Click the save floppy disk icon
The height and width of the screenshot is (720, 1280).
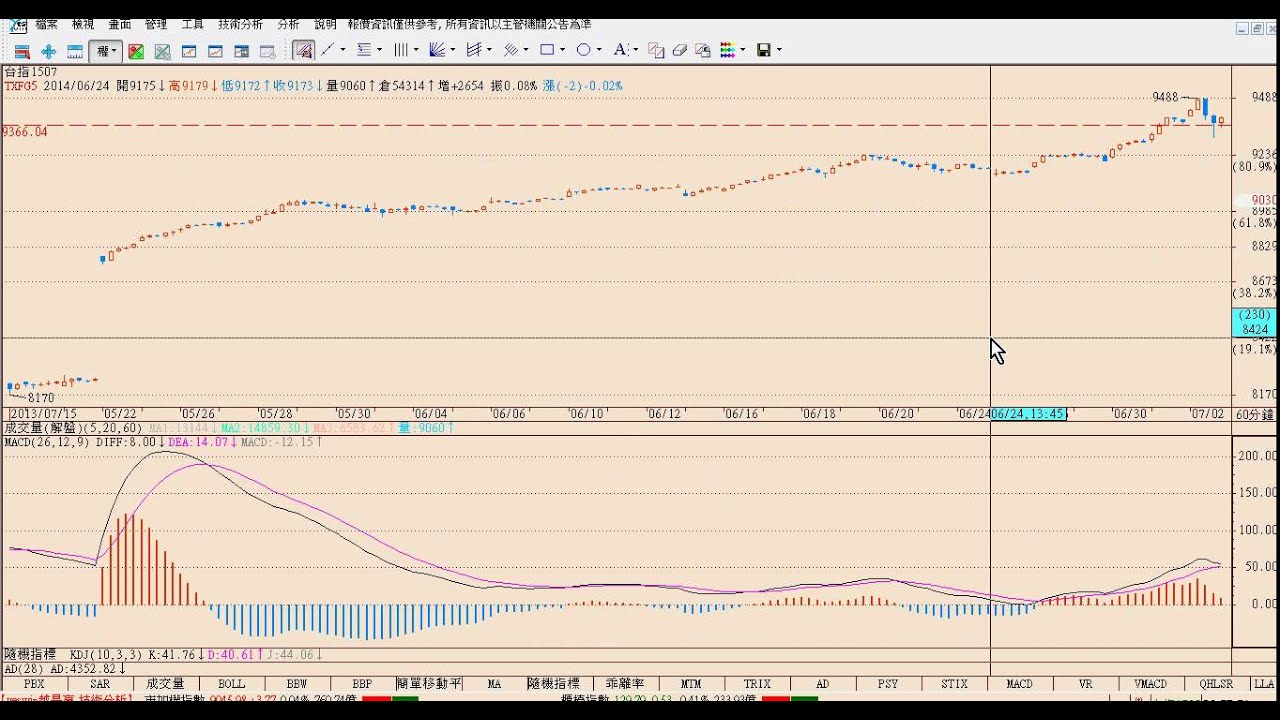[763, 50]
